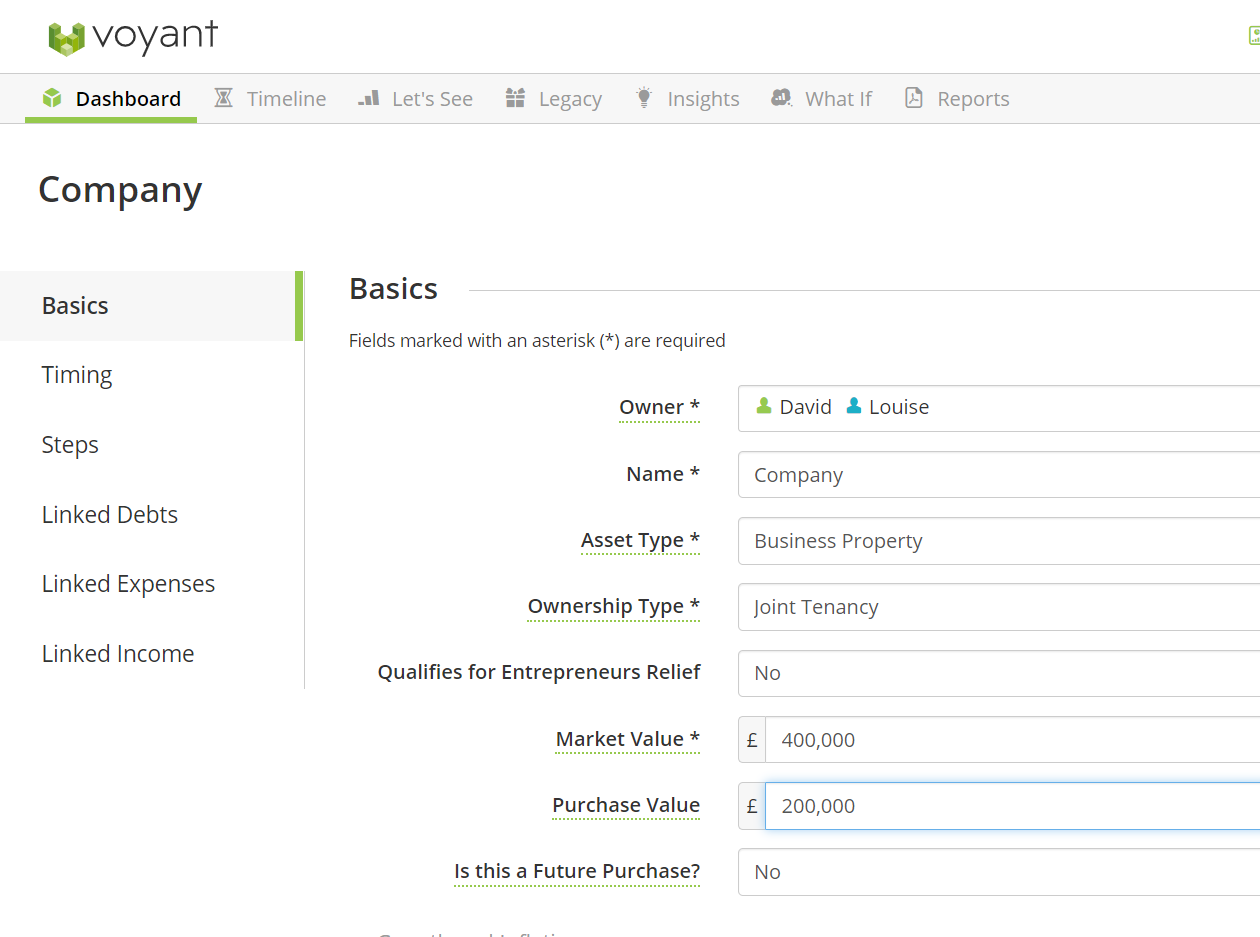The width and height of the screenshot is (1260, 937).
Task: Click the required fields asterisk note
Action: [537, 340]
